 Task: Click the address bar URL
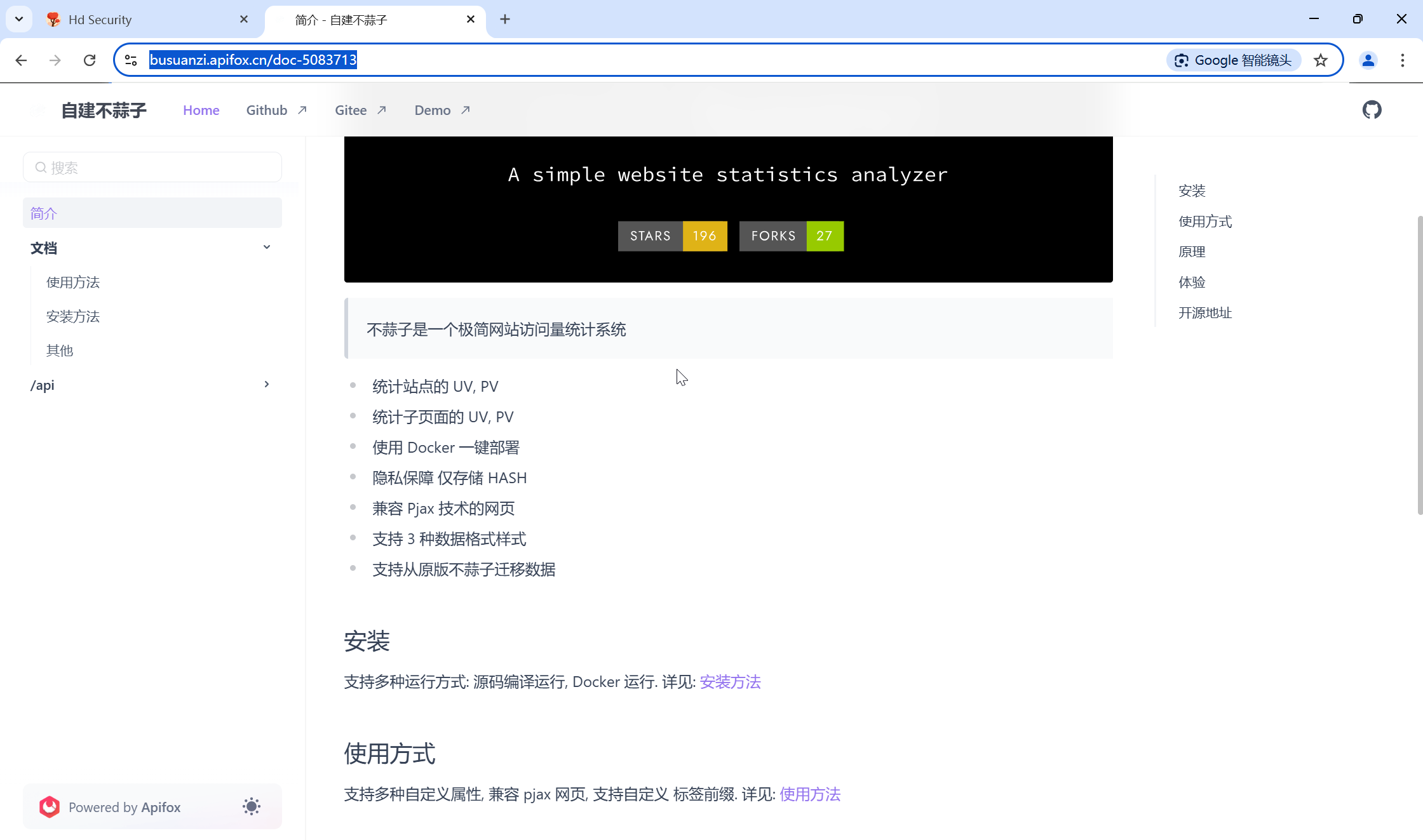coord(253,60)
